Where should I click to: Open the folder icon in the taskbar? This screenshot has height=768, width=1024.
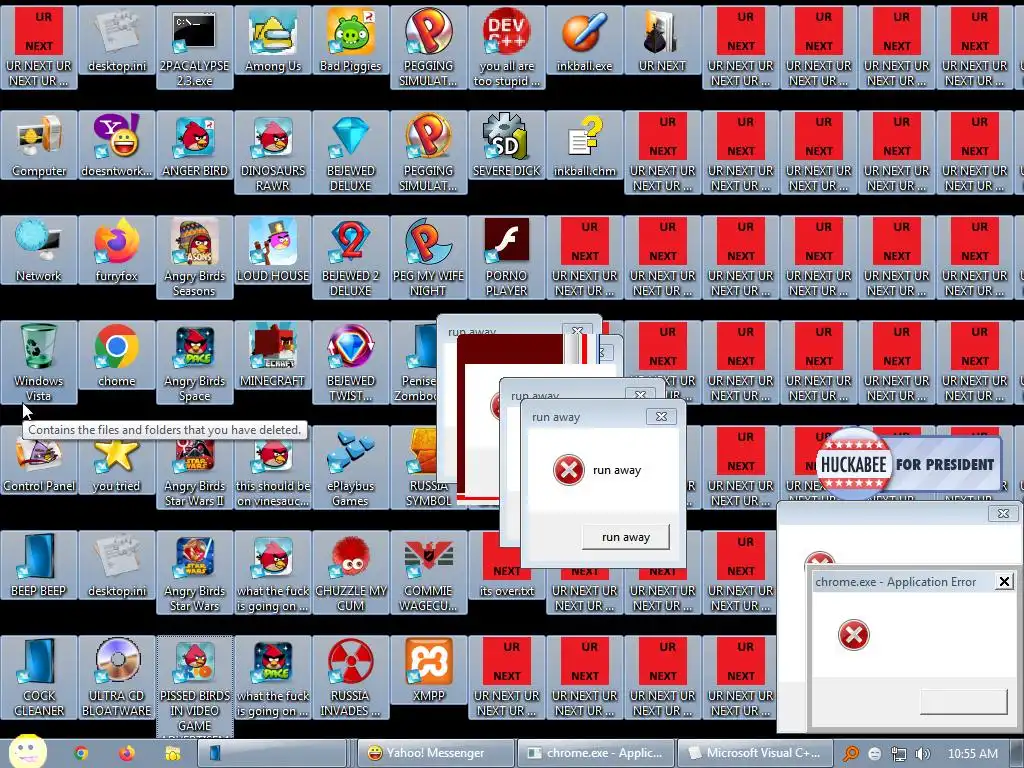click(172, 754)
